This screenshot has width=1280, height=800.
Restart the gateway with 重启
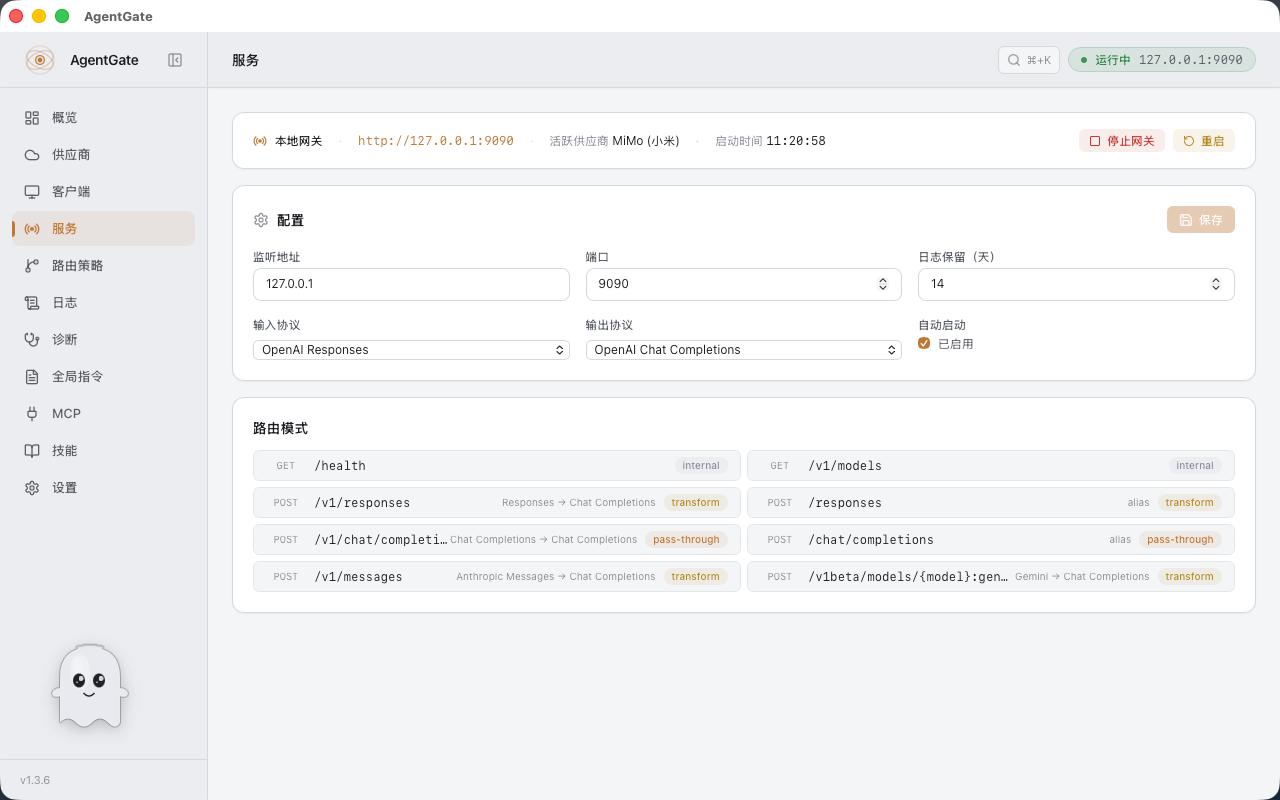click(x=1204, y=141)
